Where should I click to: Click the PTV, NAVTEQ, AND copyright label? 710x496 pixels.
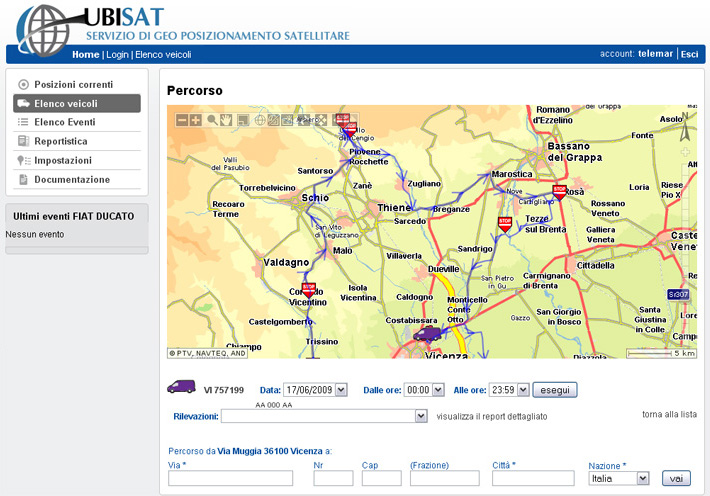[207, 353]
